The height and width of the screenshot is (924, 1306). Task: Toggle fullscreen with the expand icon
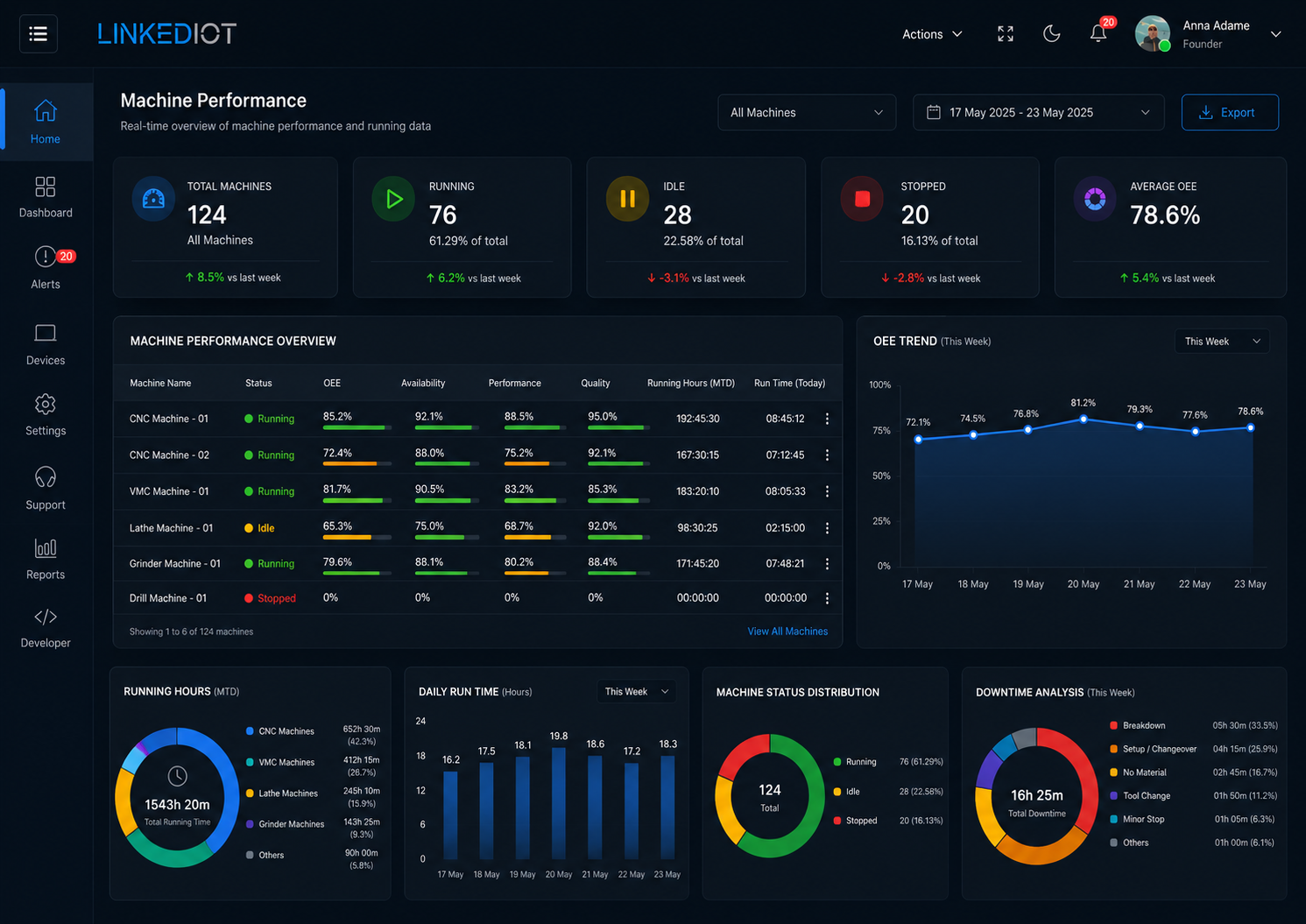pyautogui.click(x=1006, y=34)
